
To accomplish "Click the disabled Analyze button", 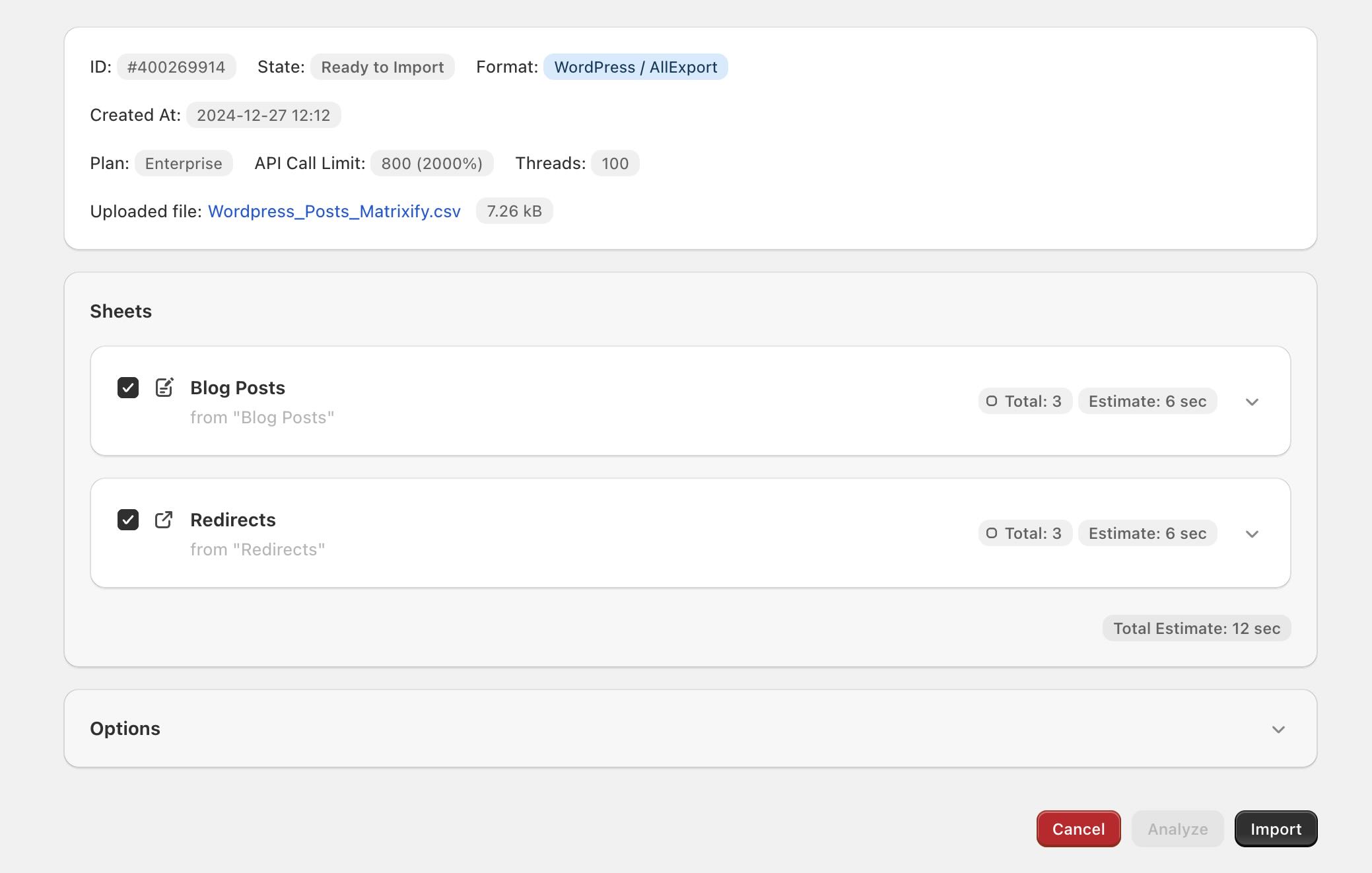I will 1177,829.
